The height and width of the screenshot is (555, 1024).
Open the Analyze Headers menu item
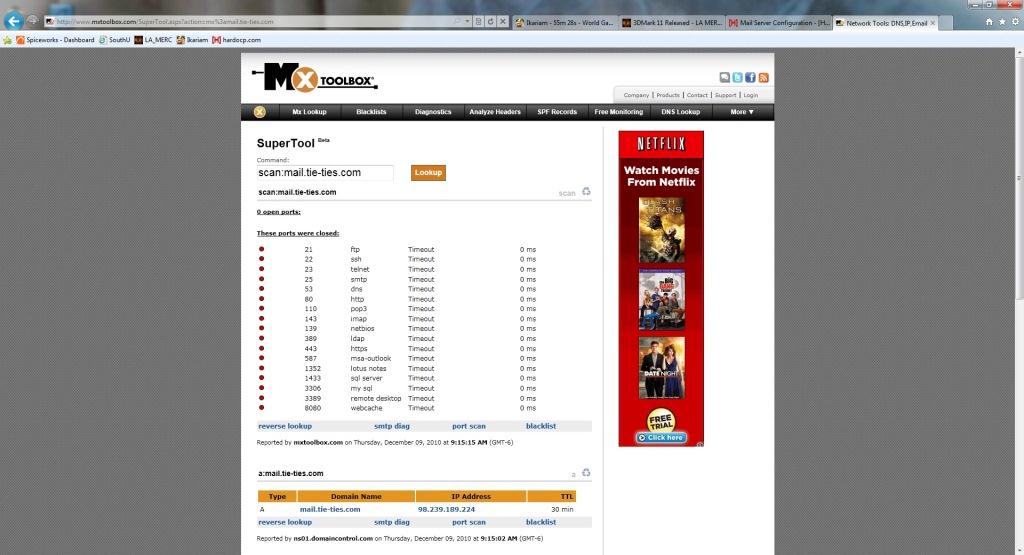(x=494, y=112)
